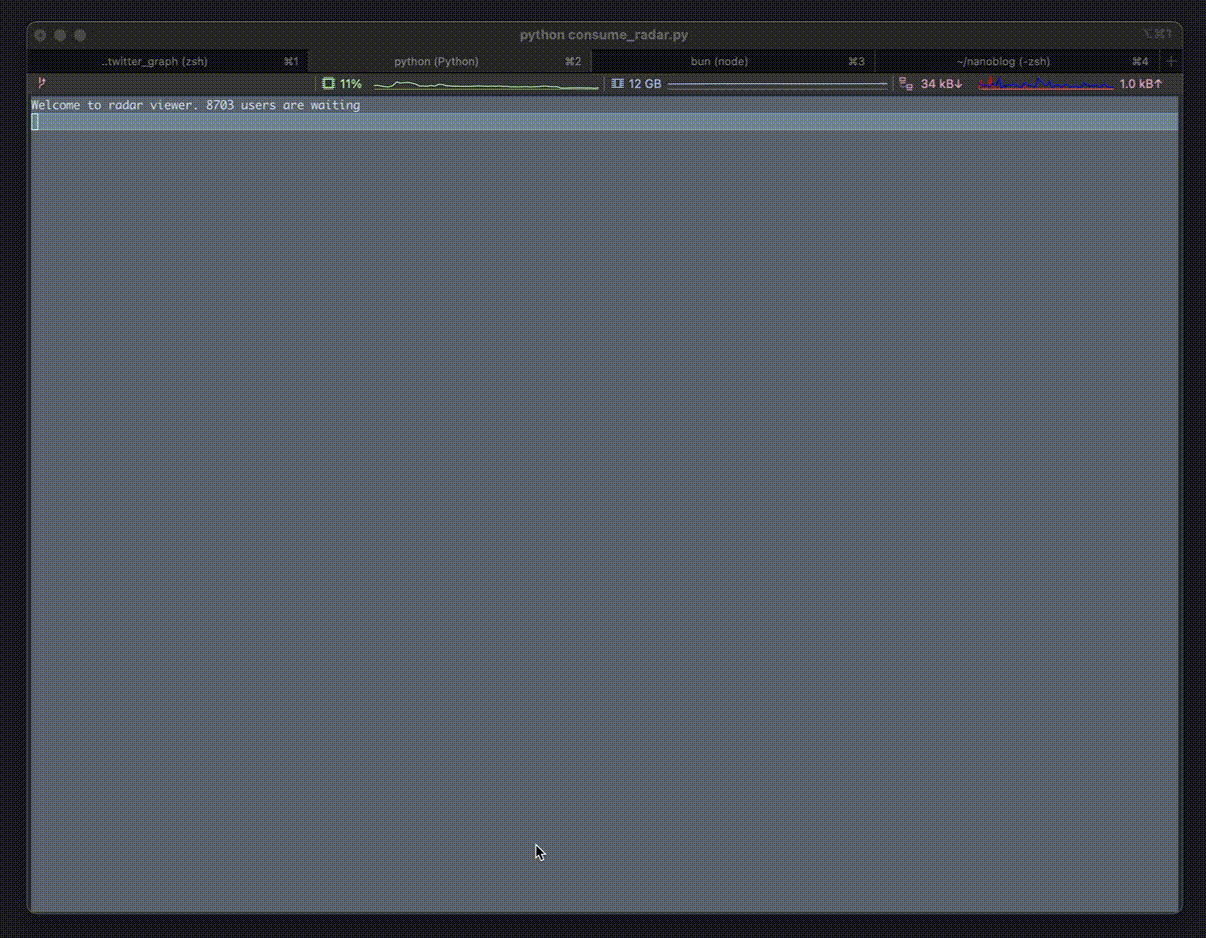Select the python (Python) tab
1206x938 pixels.
pyautogui.click(x=436, y=61)
